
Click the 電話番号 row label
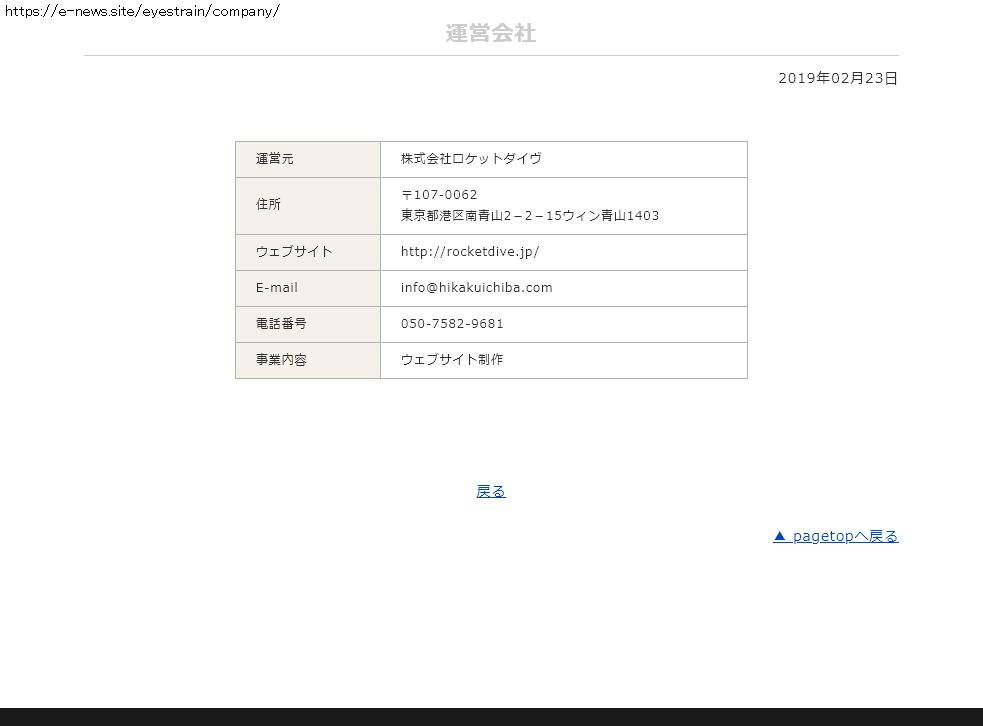281,324
